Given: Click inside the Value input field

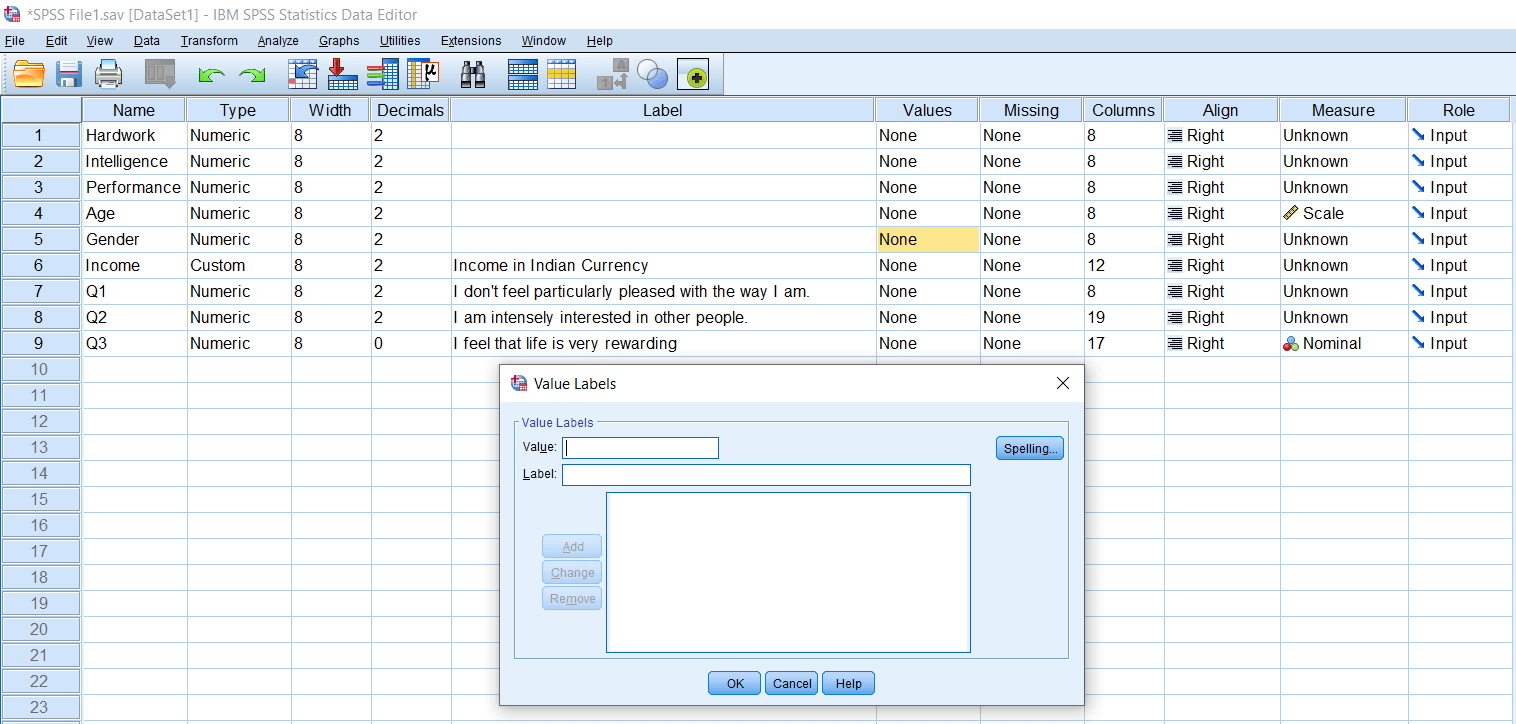Looking at the screenshot, I should pyautogui.click(x=640, y=447).
